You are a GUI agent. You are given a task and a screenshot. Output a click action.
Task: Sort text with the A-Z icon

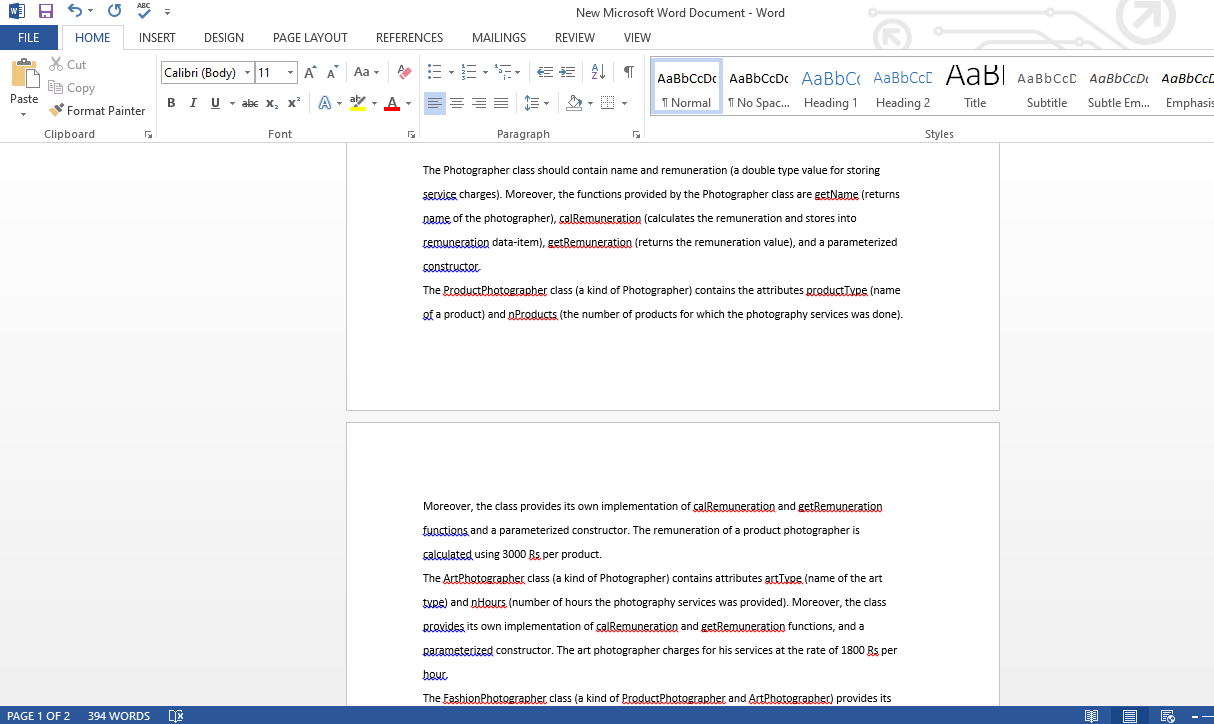pyautogui.click(x=598, y=73)
